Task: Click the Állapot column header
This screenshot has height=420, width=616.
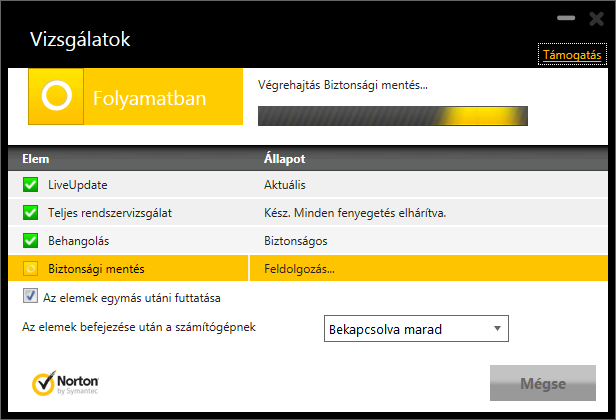Action: [284, 159]
